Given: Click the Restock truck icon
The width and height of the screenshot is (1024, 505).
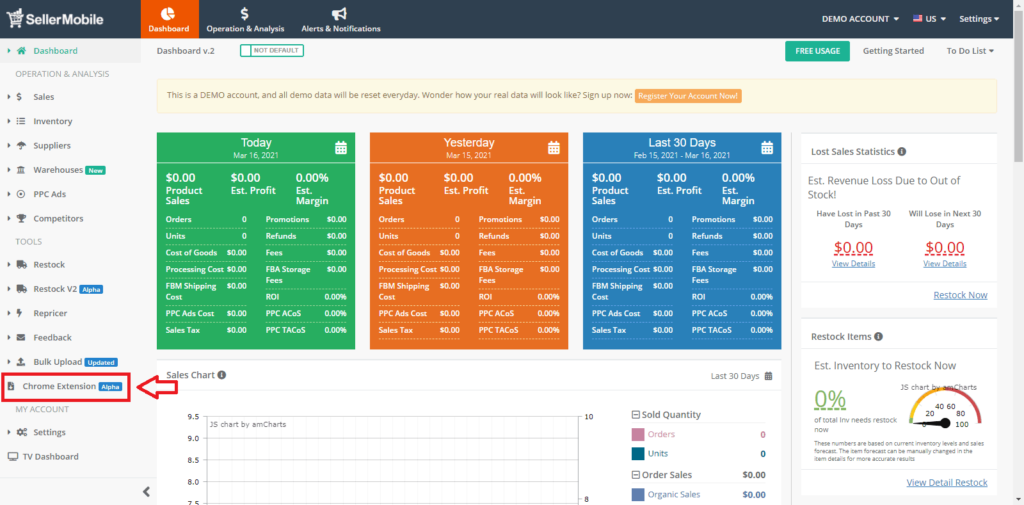Looking at the screenshot, I should (x=21, y=265).
